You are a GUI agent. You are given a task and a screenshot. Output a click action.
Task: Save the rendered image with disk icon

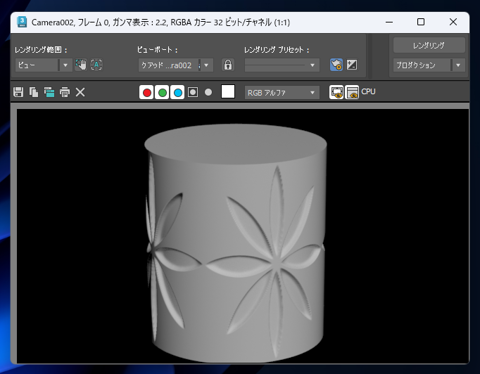click(18, 92)
